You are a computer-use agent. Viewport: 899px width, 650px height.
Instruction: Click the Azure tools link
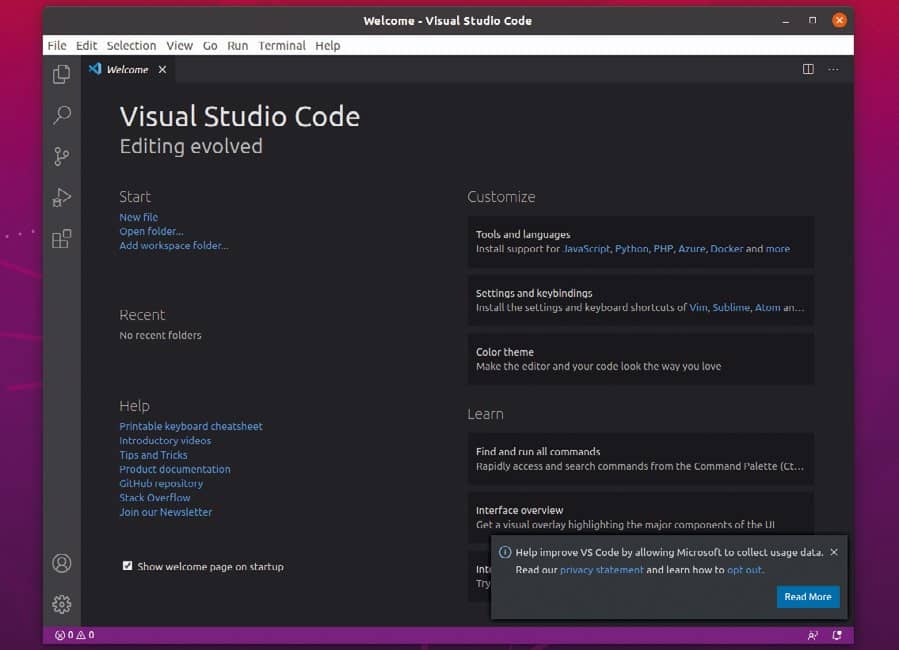691,249
